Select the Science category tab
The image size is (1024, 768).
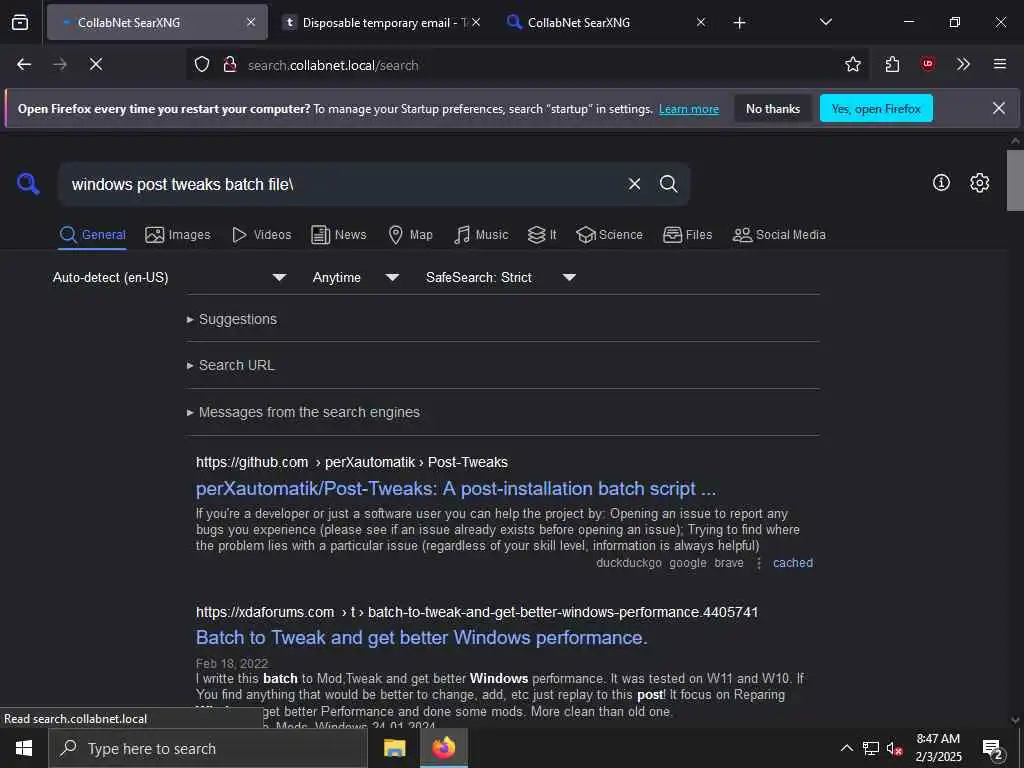609,235
